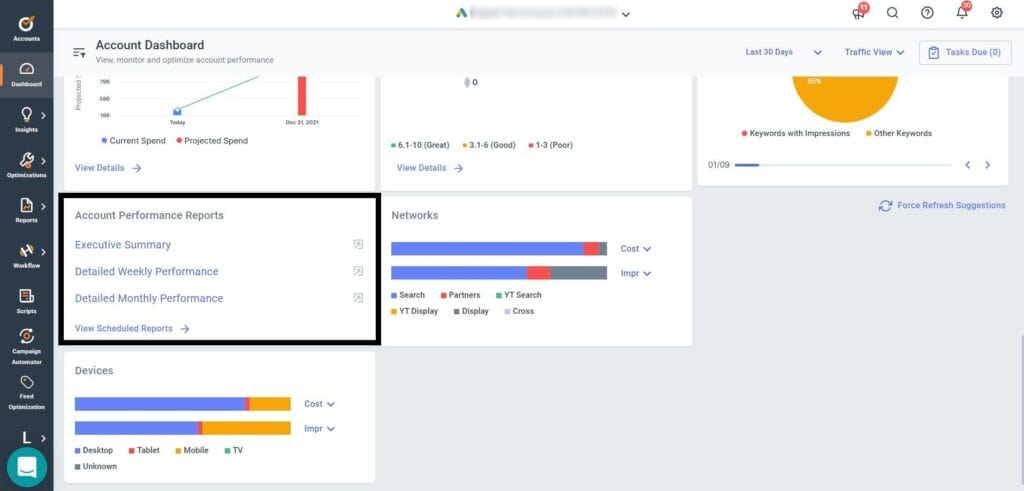
Task: Expand Insights submenu chevron
Action: (x=44, y=116)
